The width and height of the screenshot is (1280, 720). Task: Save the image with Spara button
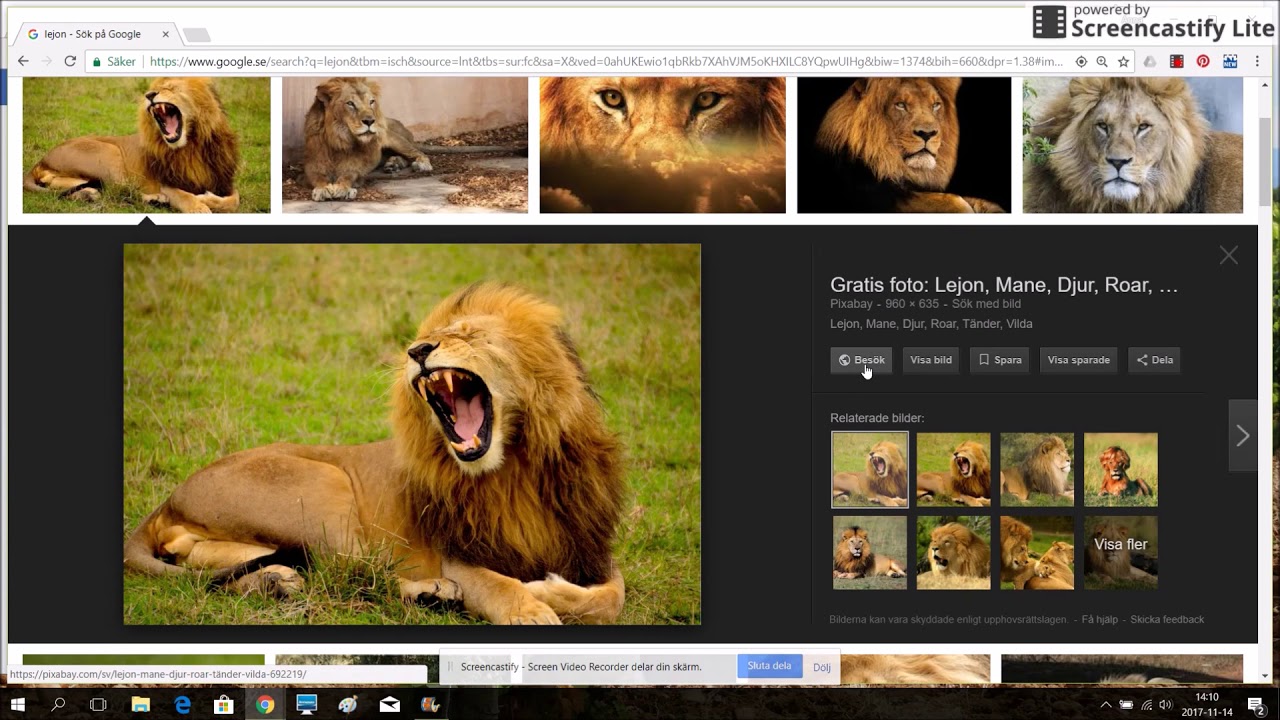(1000, 360)
